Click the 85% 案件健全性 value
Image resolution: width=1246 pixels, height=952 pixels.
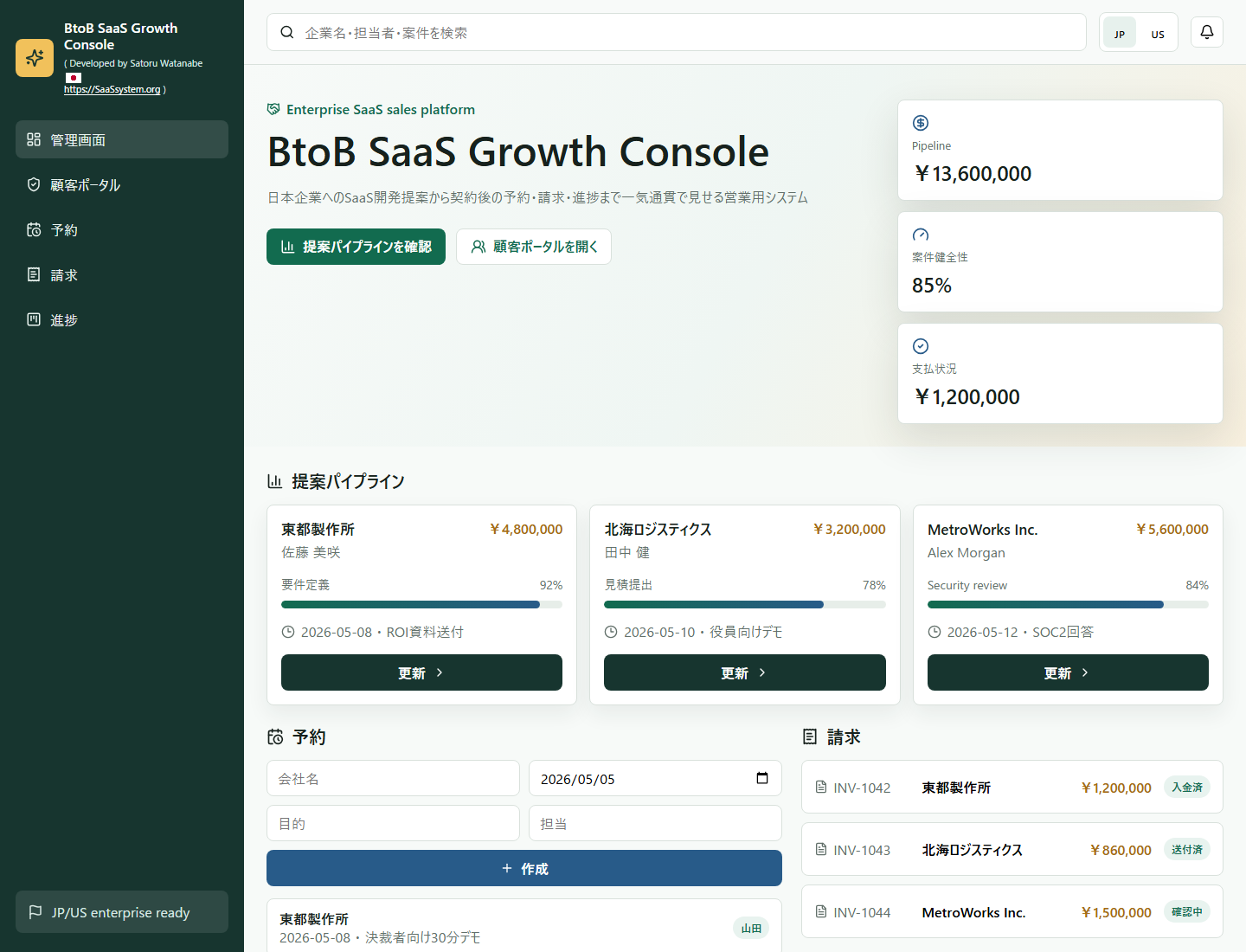coord(932,285)
